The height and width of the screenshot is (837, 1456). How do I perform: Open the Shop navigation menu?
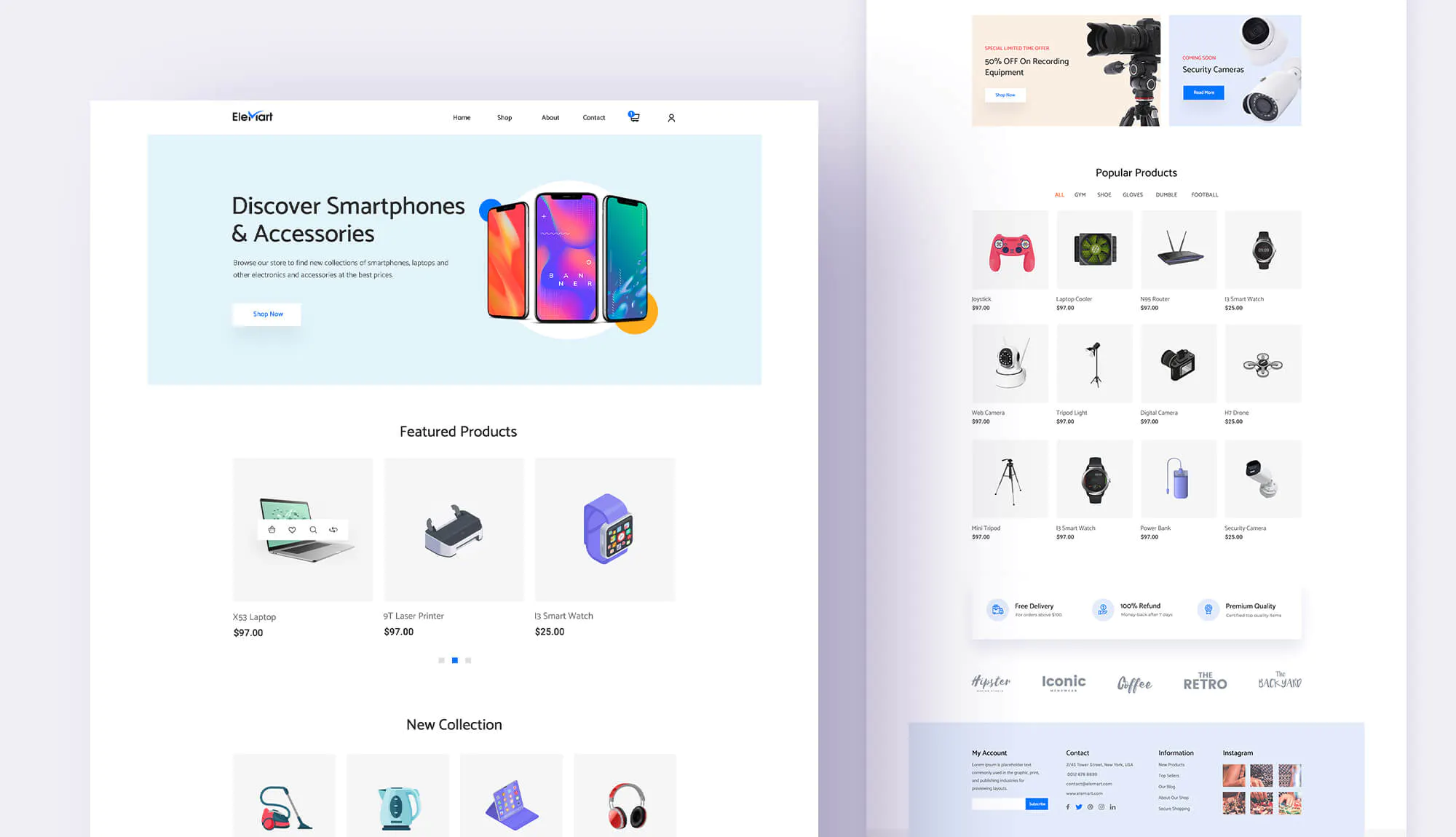tap(504, 117)
